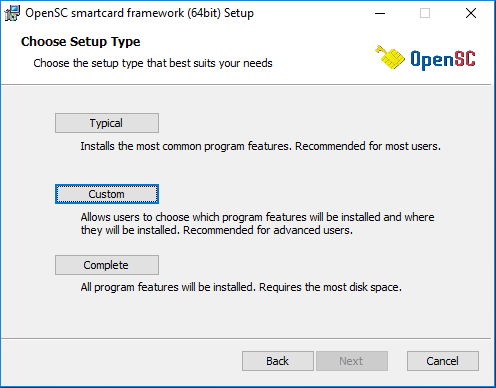Minimize the Setup window
Viewport: 496px width, 388px height.
pos(380,13)
